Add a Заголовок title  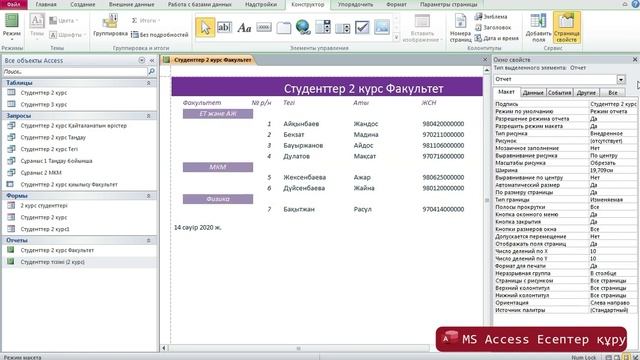pyautogui.click(x=493, y=27)
